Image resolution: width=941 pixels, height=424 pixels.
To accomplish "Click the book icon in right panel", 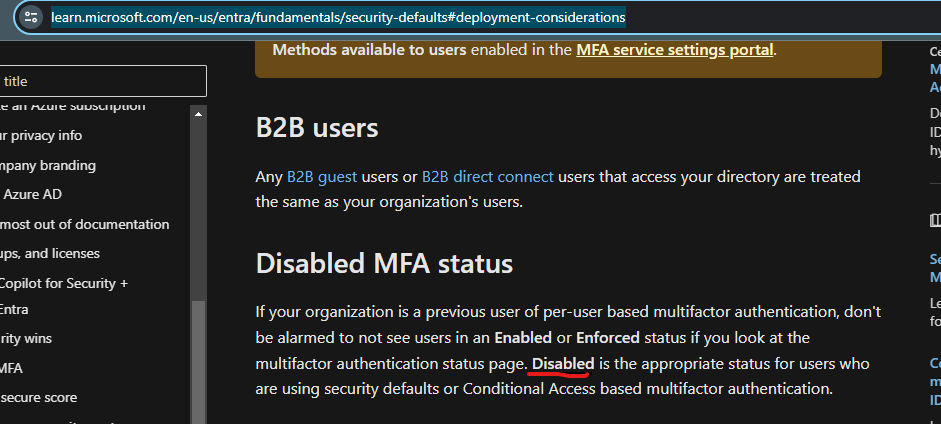I will [935, 220].
